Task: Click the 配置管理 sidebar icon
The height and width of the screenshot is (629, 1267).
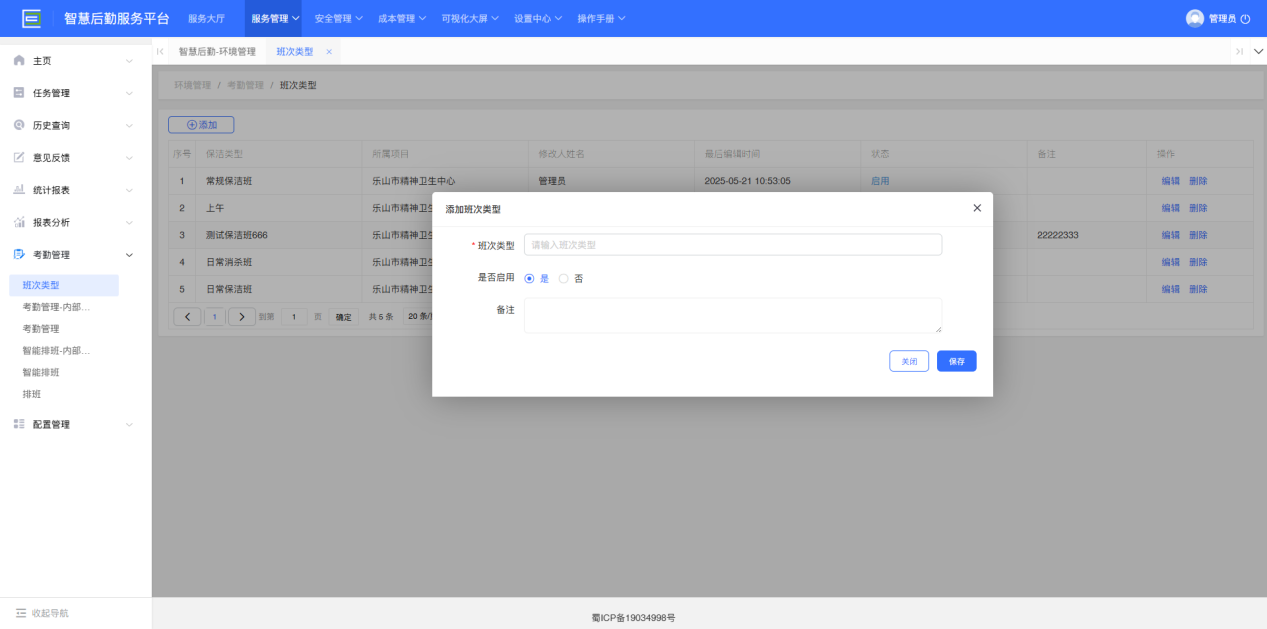Action: click(x=19, y=424)
